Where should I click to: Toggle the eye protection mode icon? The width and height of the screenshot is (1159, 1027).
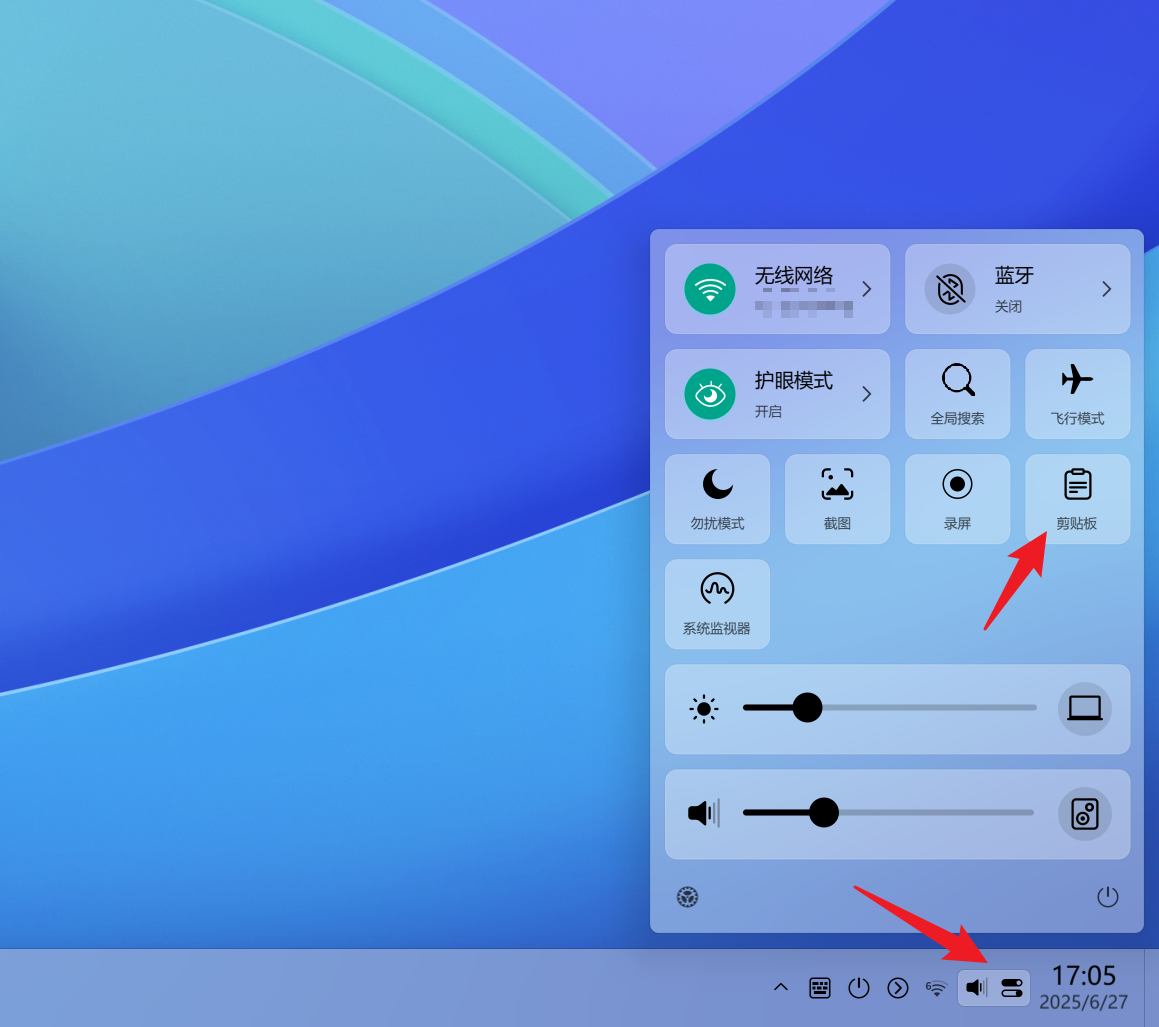710,394
